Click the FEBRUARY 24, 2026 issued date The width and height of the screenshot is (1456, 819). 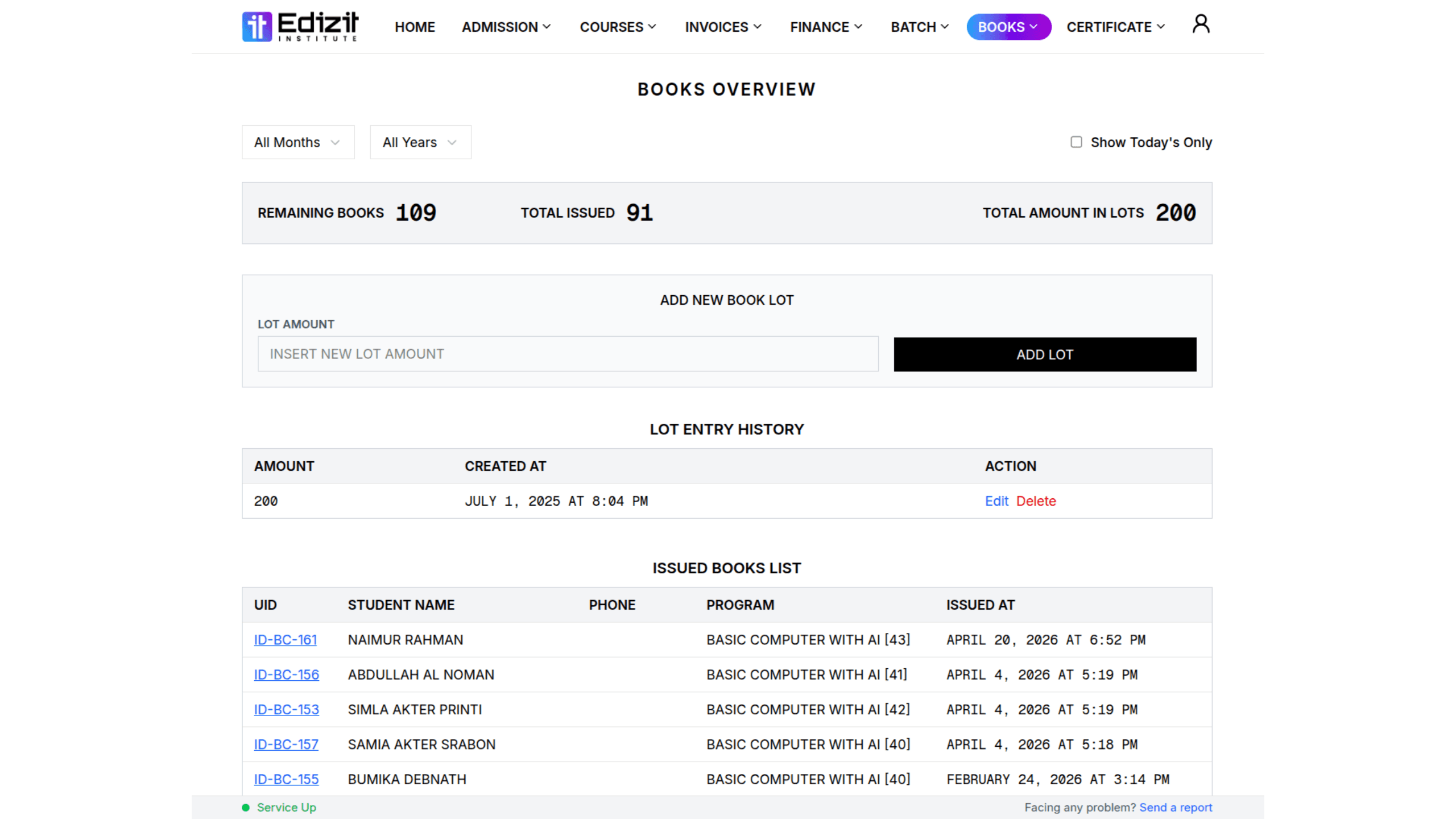(x=1058, y=779)
